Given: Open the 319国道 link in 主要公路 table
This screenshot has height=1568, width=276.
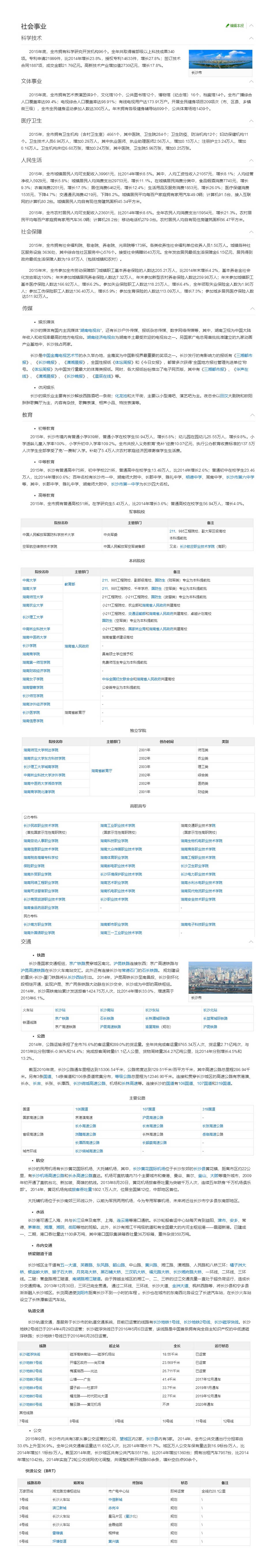Looking at the screenshot, I should 209,1109.
